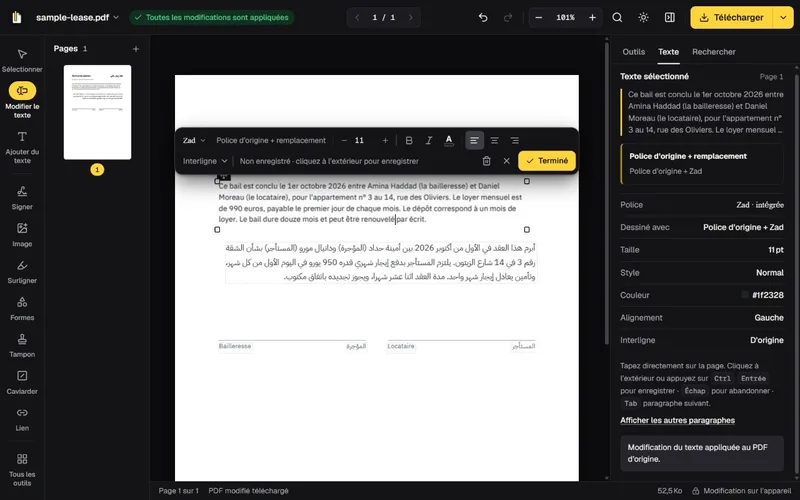The width and height of the screenshot is (800, 500).
Task: Click the app logo icon
Action: tap(17, 17)
